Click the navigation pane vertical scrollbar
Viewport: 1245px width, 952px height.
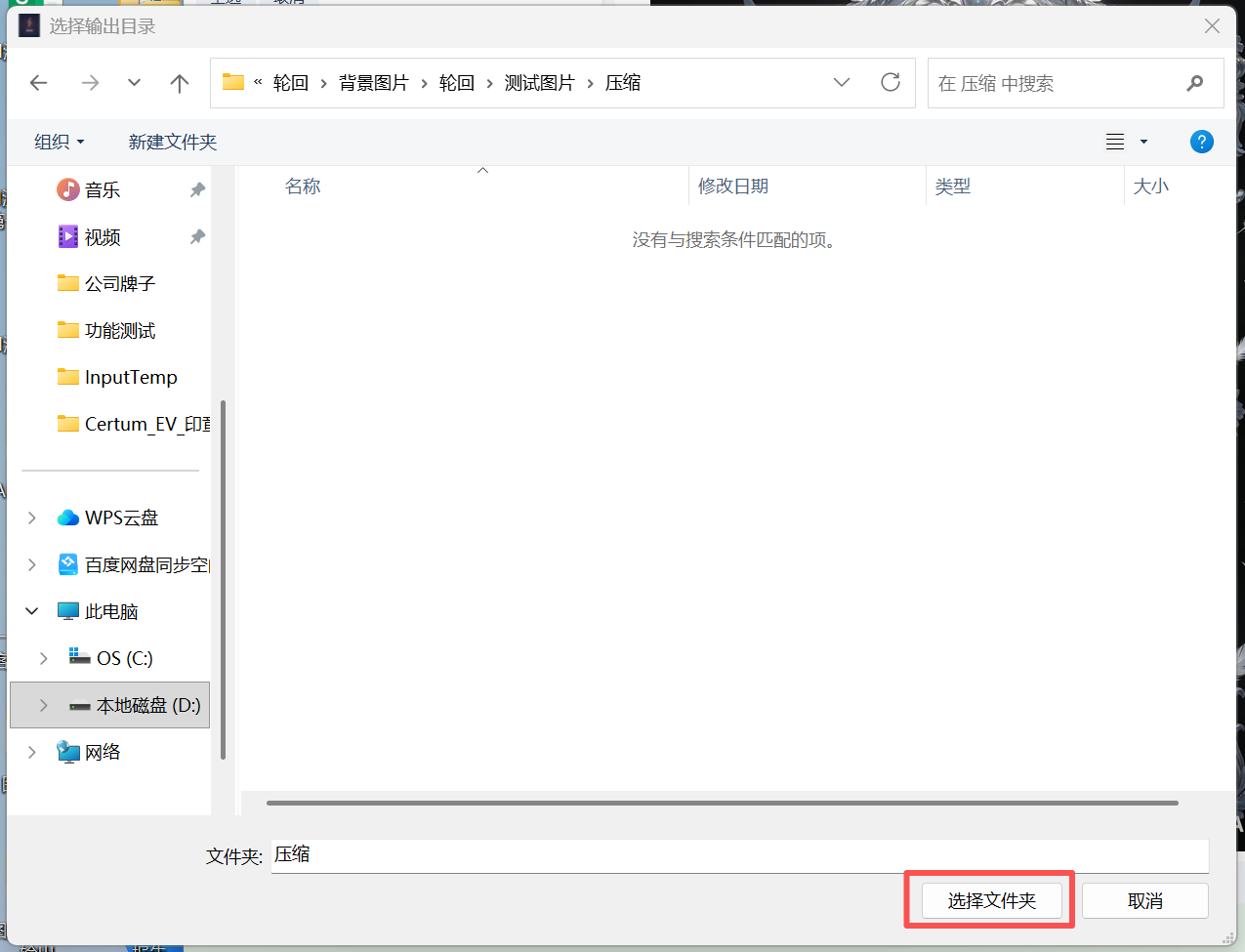[224, 579]
